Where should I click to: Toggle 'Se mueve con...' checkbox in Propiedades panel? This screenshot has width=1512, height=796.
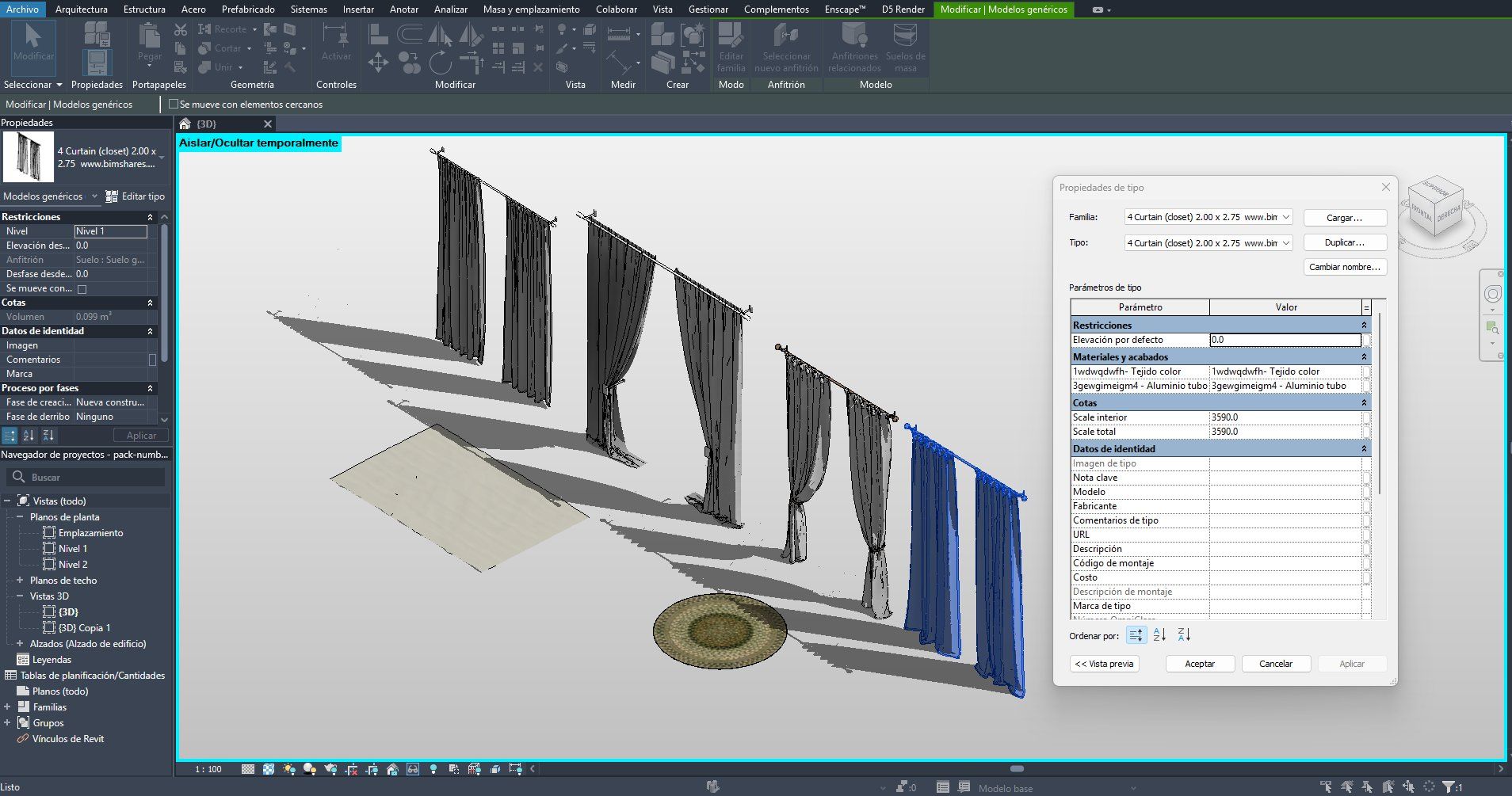coord(82,289)
